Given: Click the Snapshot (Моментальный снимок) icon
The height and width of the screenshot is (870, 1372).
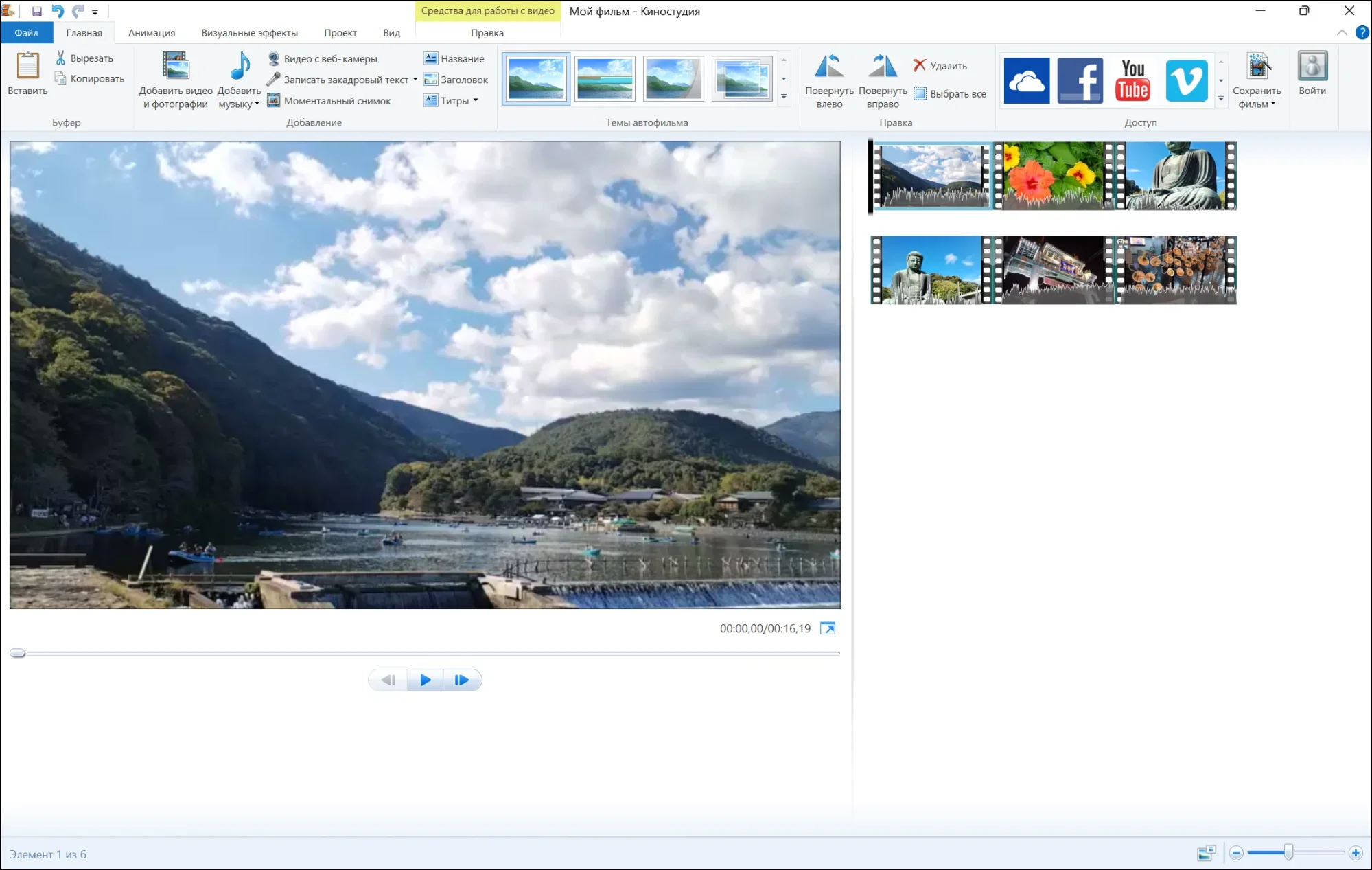Looking at the screenshot, I should (273, 100).
